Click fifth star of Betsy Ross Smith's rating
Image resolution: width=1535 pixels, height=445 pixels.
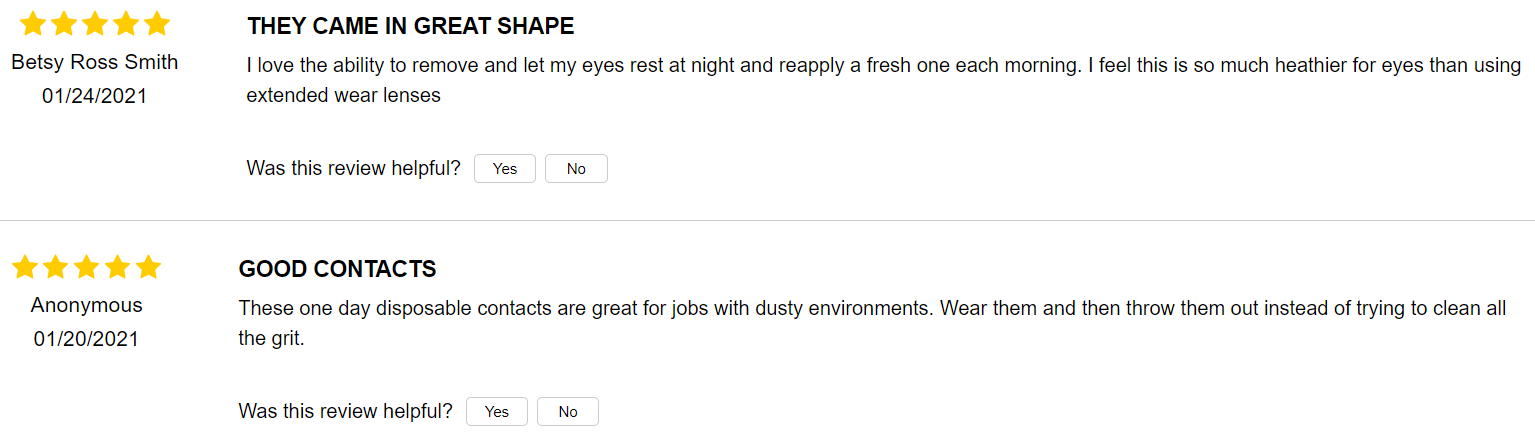click(x=157, y=24)
